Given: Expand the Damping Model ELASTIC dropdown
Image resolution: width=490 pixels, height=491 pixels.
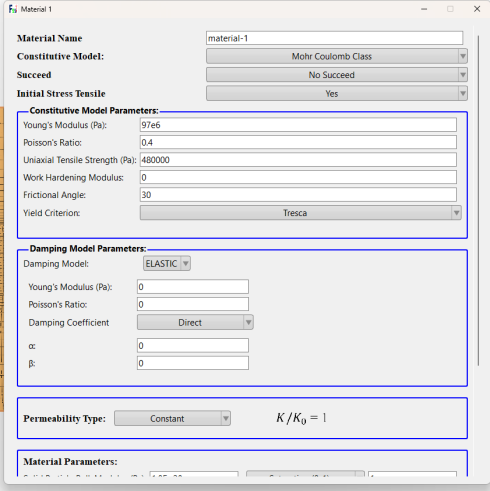Looking at the screenshot, I should [x=167, y=264].
